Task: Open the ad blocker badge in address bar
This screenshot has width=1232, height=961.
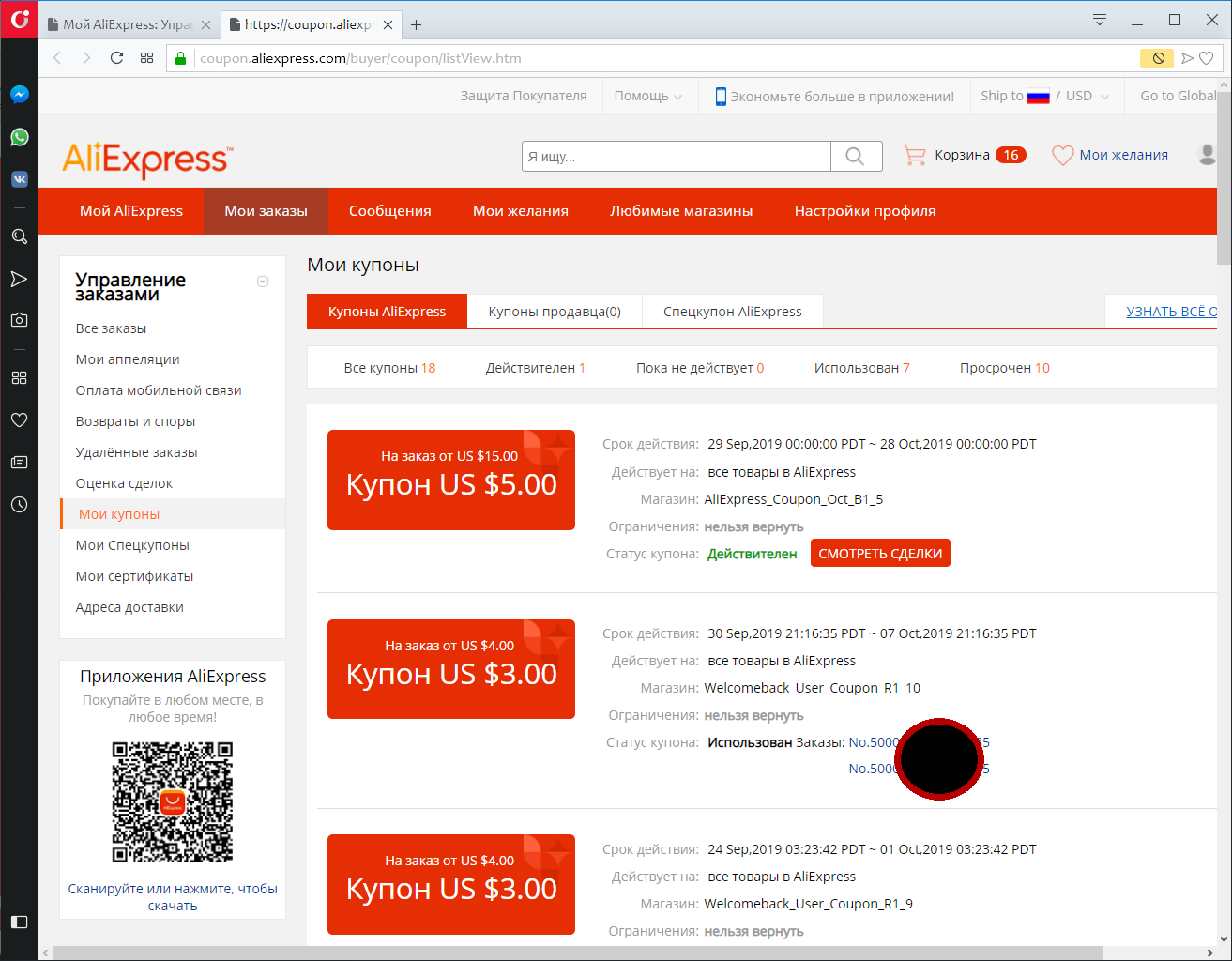Action: coord(1158,58)
